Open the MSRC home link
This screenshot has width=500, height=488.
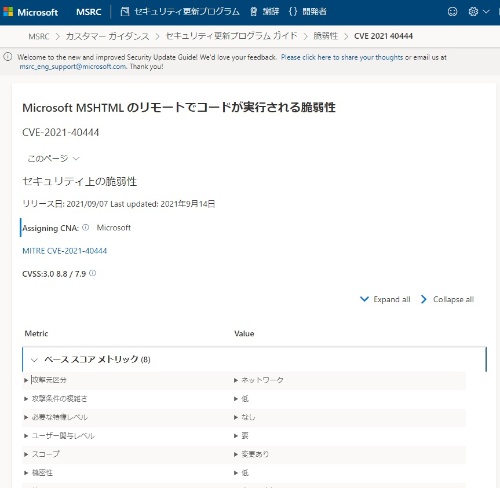point(89,12)
